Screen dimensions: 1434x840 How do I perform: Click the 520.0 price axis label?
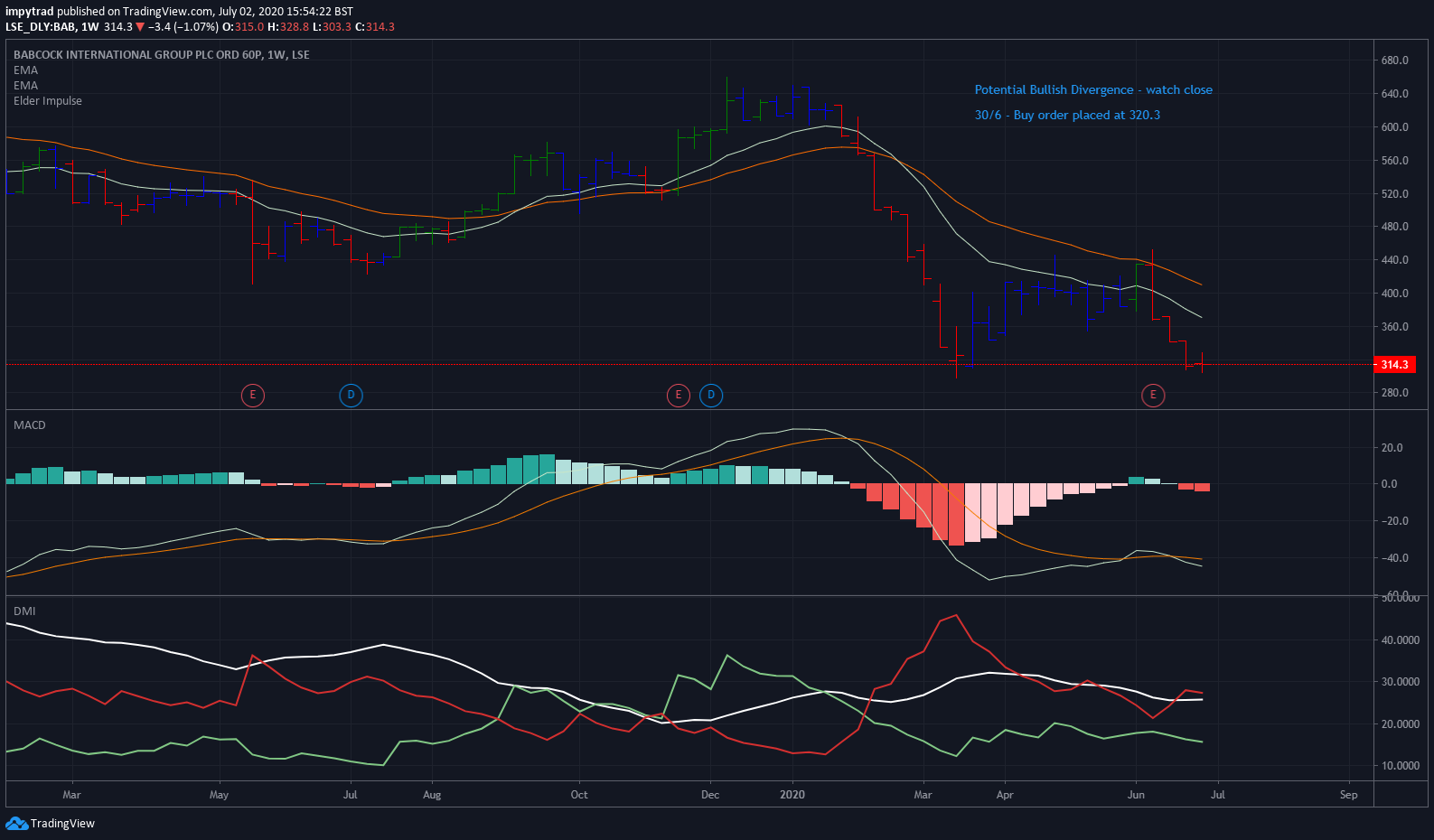(x=1394, y=194)
